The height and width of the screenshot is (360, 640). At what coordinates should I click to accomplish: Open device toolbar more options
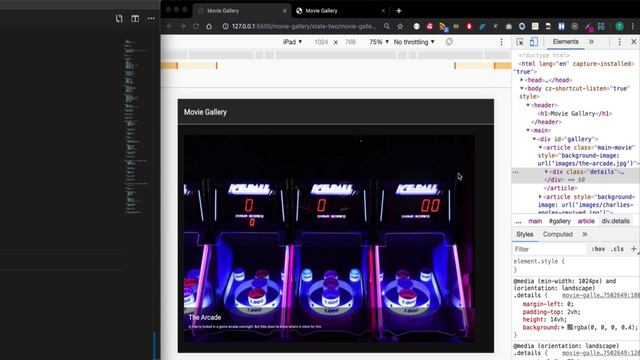click(501, 42)
